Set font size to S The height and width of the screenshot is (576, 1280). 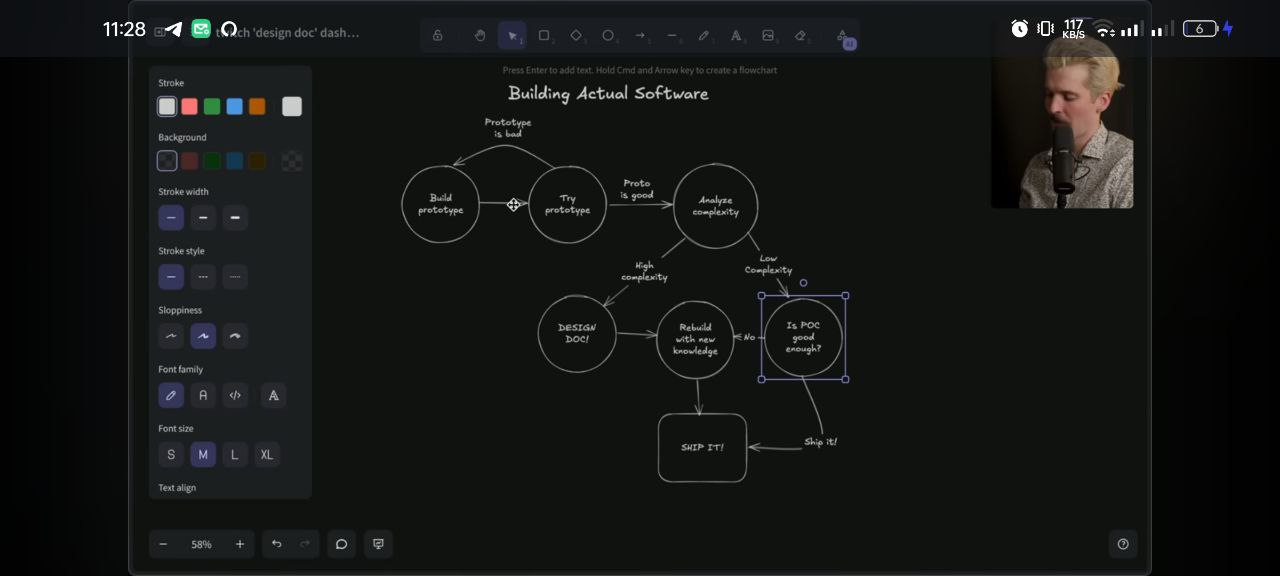[171, 454]
